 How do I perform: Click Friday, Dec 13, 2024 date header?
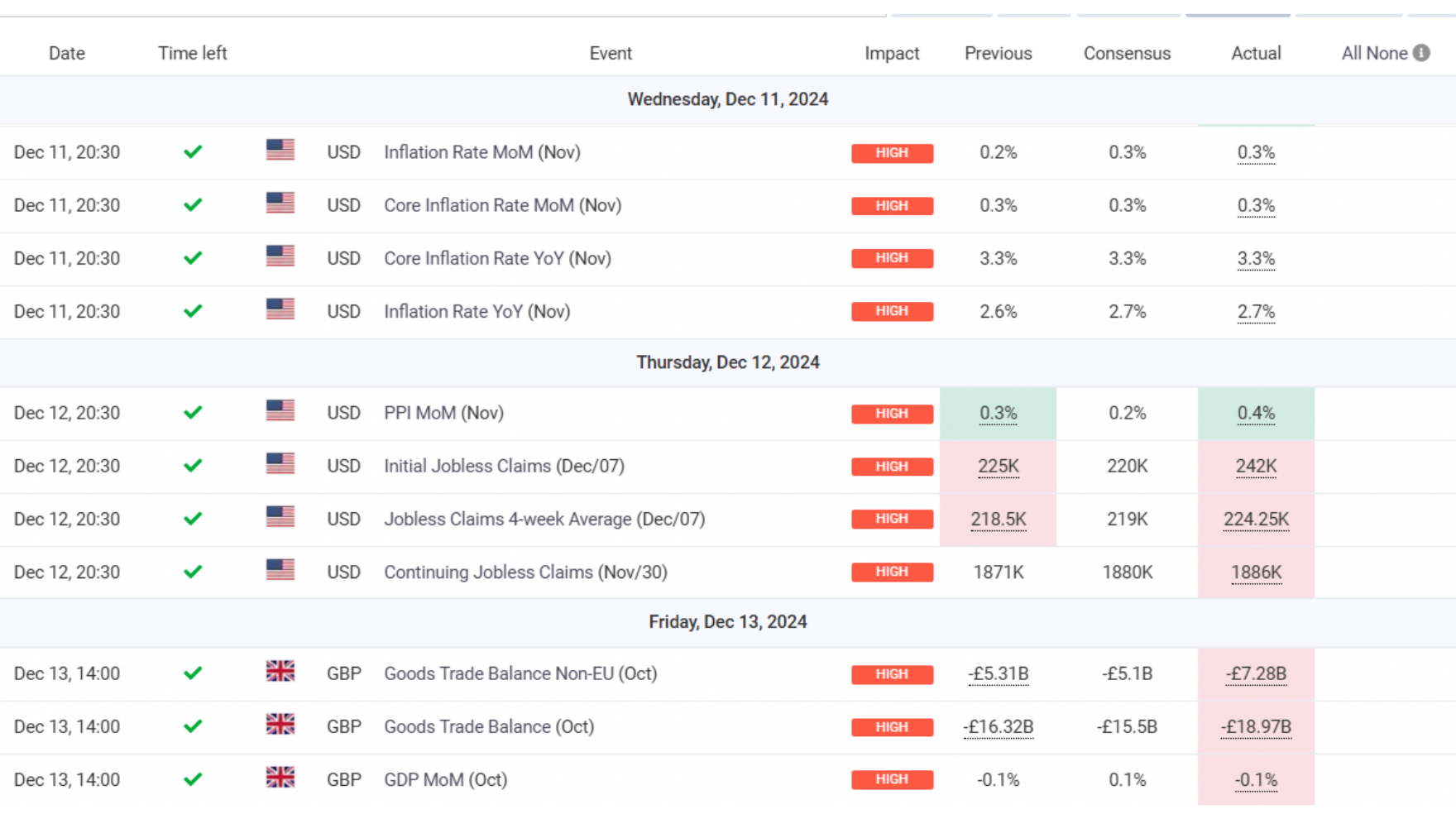pos(728,622)
